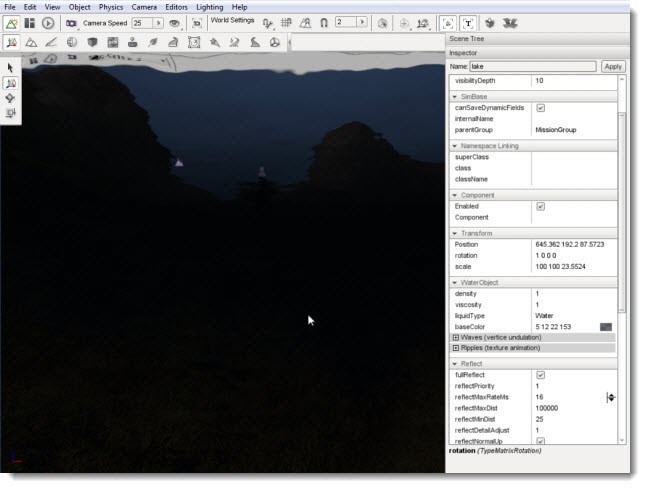This screenshot has width=645, height=488.
Task: Open the object transform axes icon
Action: pyautogui.click(x=423, y=23)
